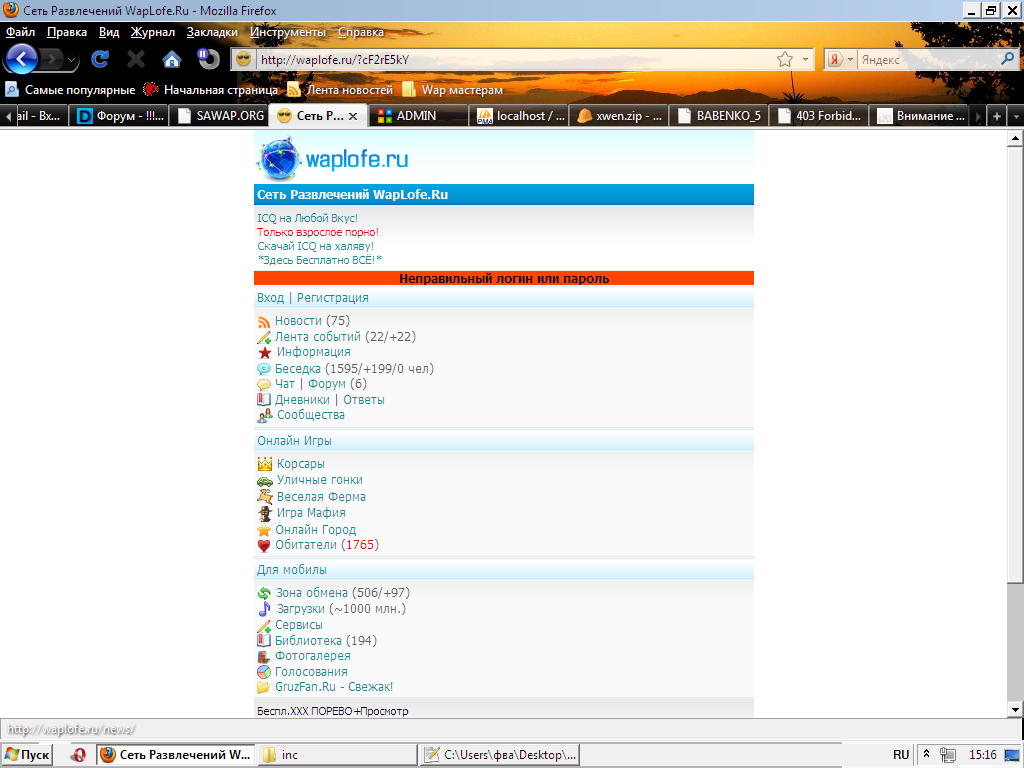Open the Ответы link
The height and width of the screenshot is (768, 1024).
point(364,400)
